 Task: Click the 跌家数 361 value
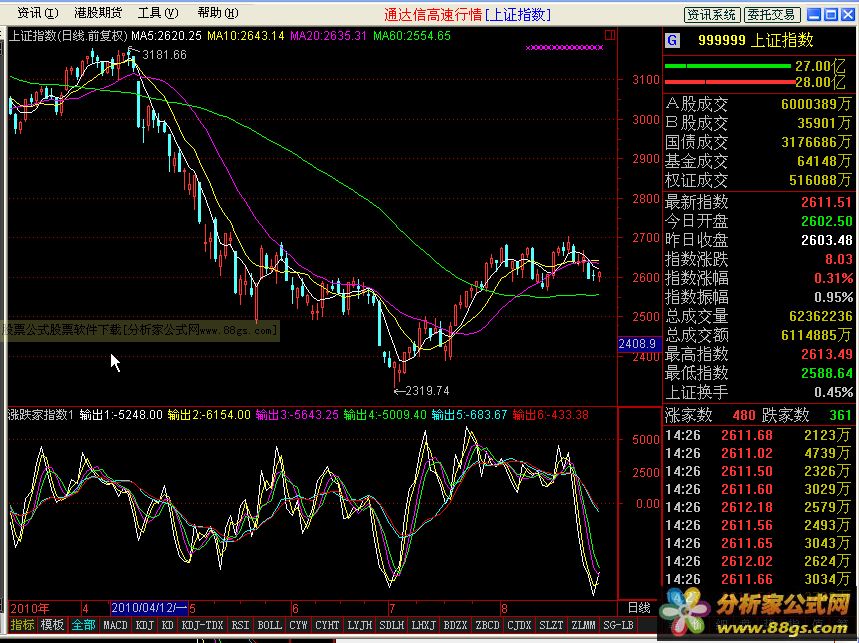coord(840,416)
